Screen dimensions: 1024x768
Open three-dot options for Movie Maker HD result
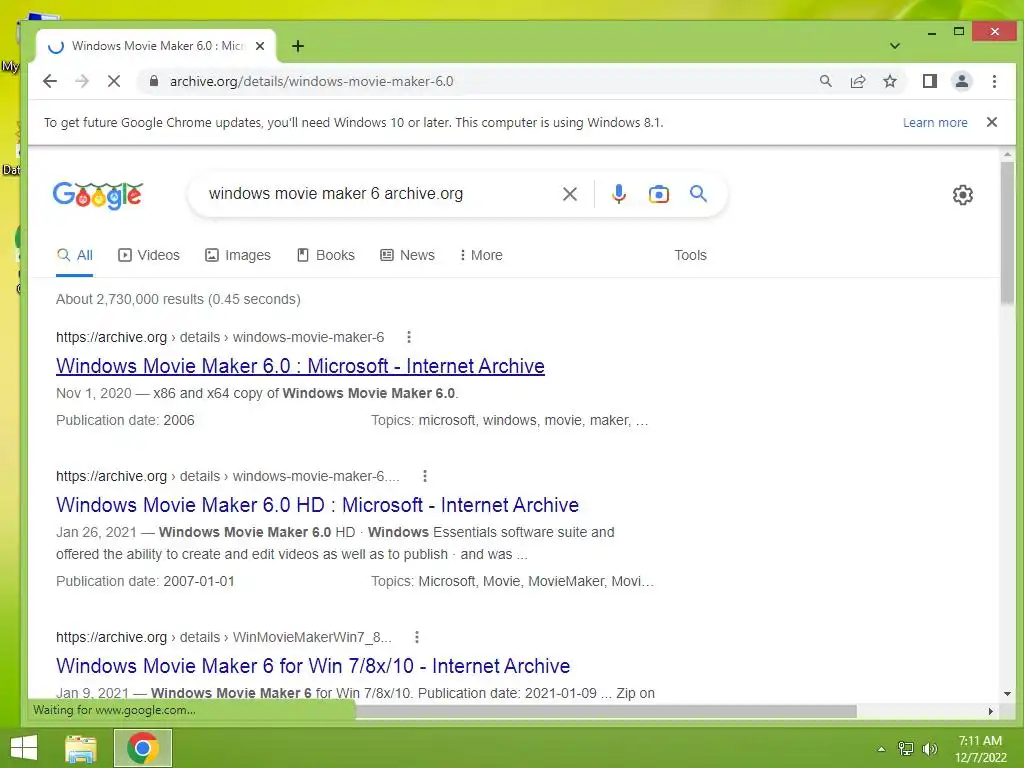click(424, 476)
